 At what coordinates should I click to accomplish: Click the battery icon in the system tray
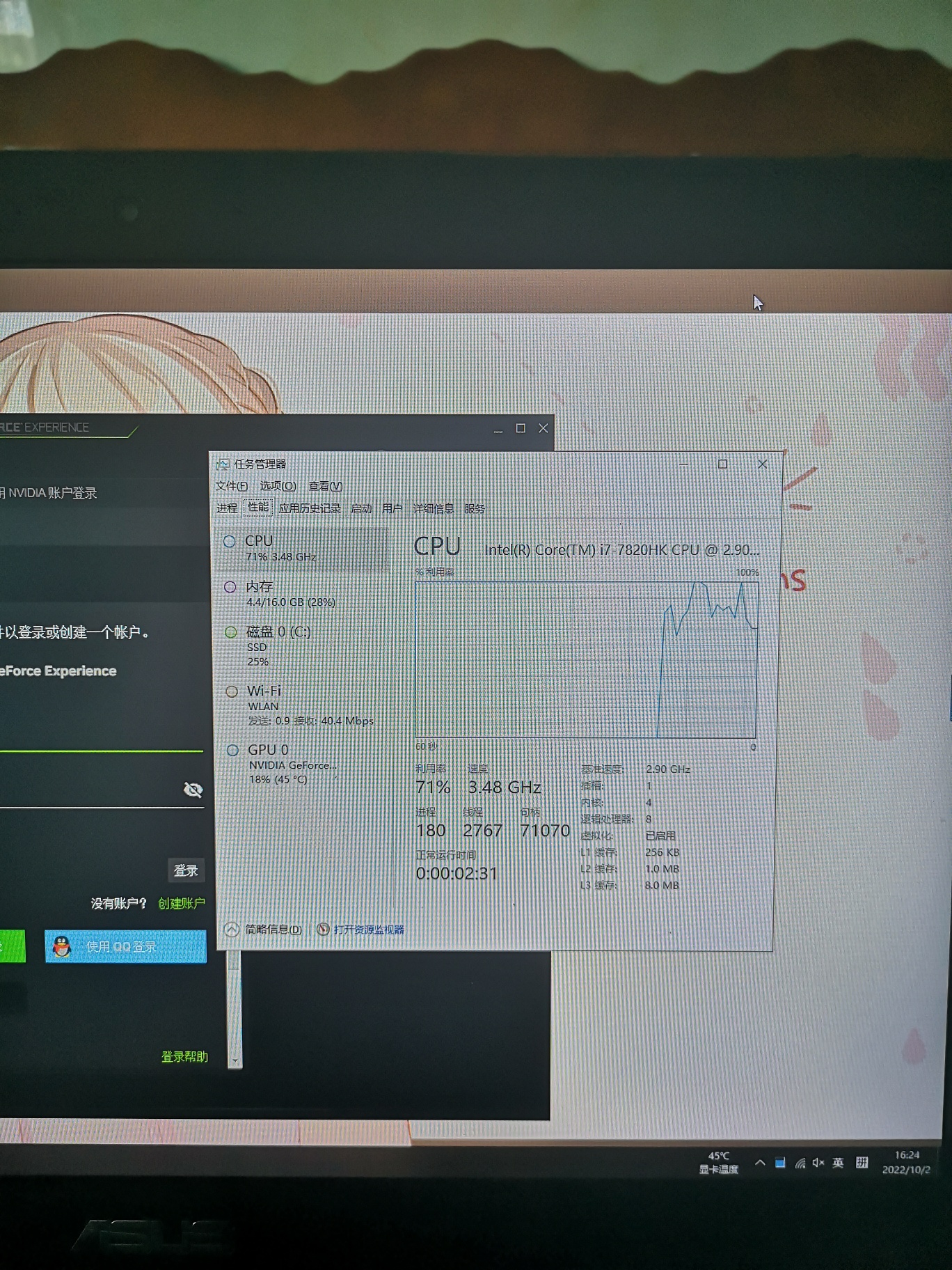(780, 1163)
